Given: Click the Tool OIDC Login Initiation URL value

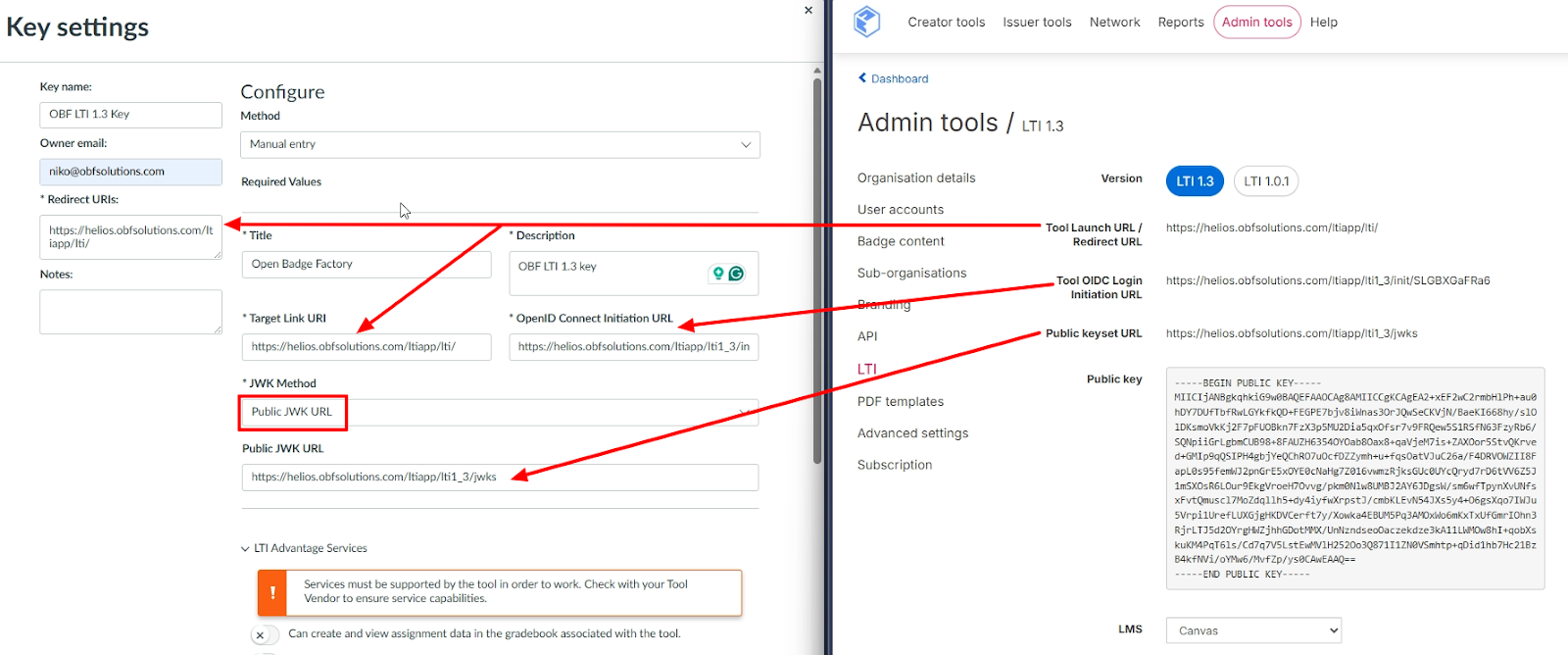Looking at the screenshot, I should click(x=1327, y=280).
